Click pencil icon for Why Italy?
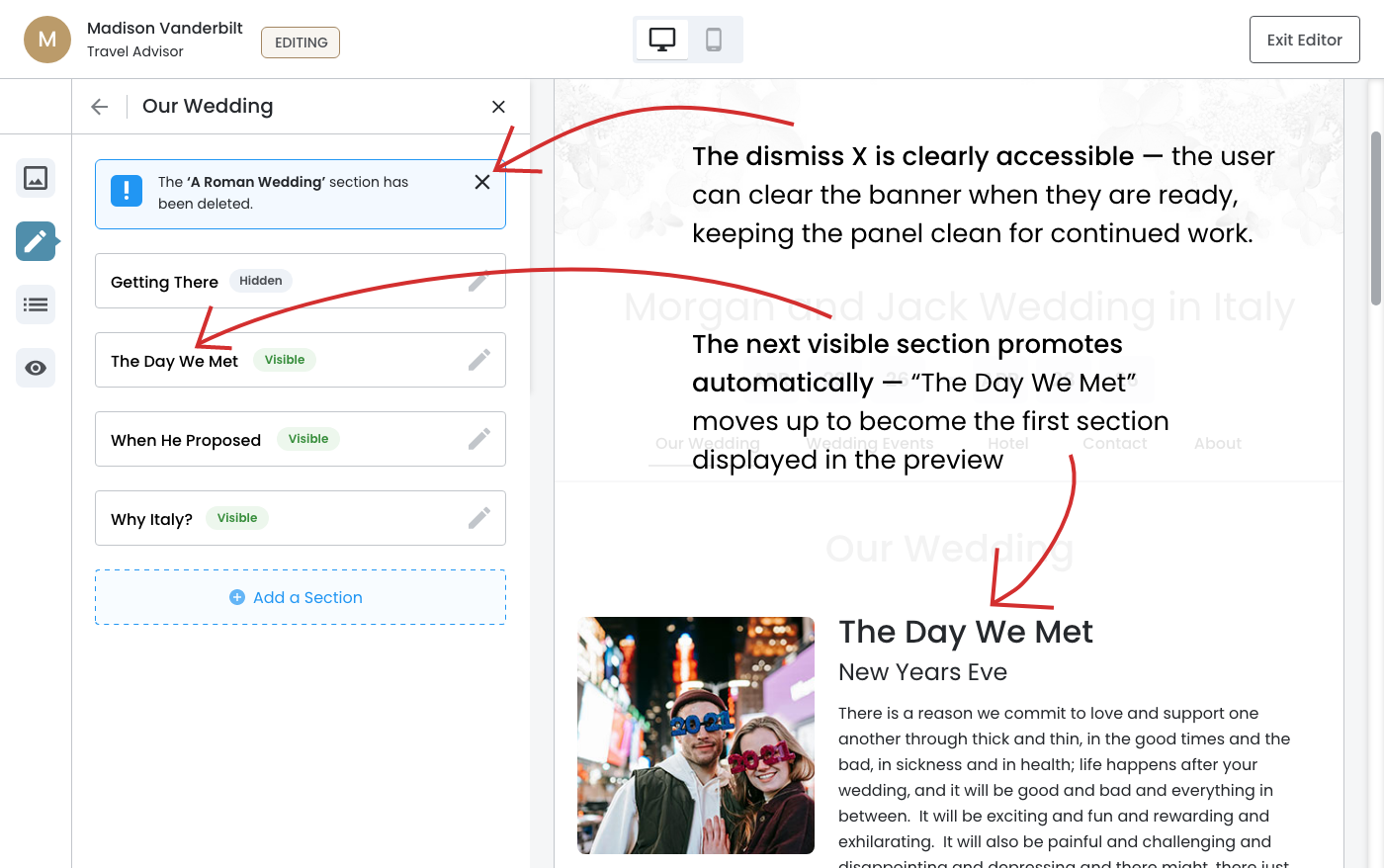This screenshot has width=1384, height=868. coord(479,518)
